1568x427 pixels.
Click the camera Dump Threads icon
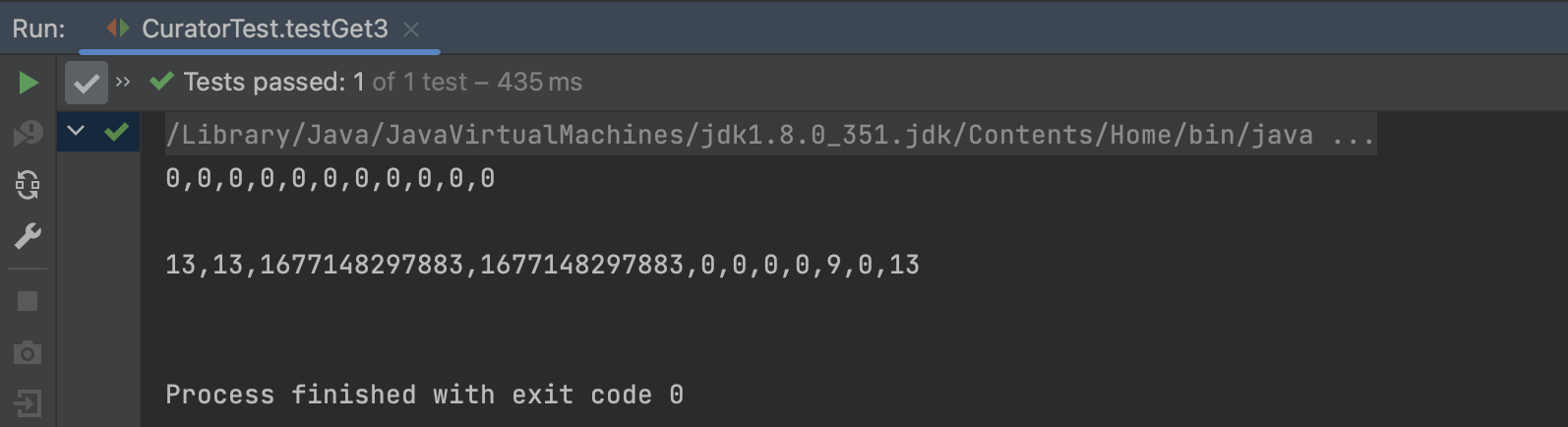29,352
